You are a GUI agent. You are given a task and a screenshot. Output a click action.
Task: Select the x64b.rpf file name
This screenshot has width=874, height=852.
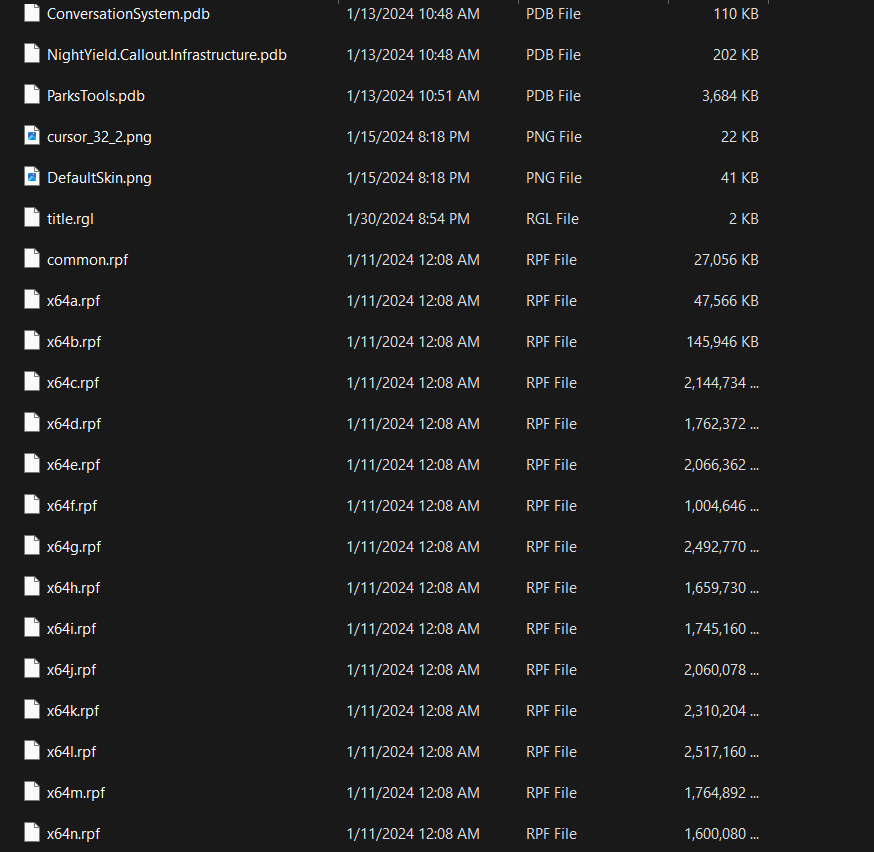pyautogui.click(x=74, y=342)
